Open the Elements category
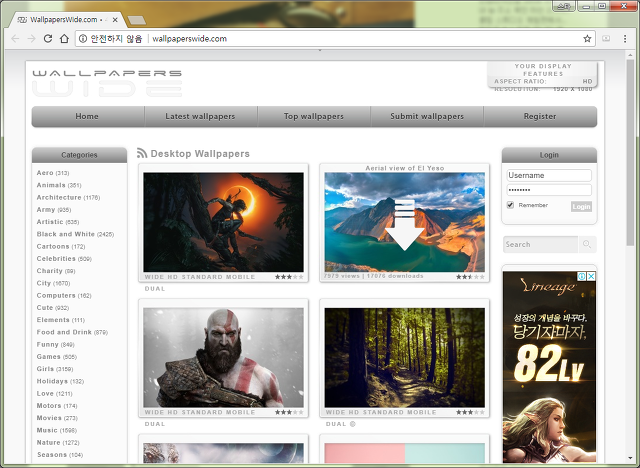 click(x=60, y=319)
